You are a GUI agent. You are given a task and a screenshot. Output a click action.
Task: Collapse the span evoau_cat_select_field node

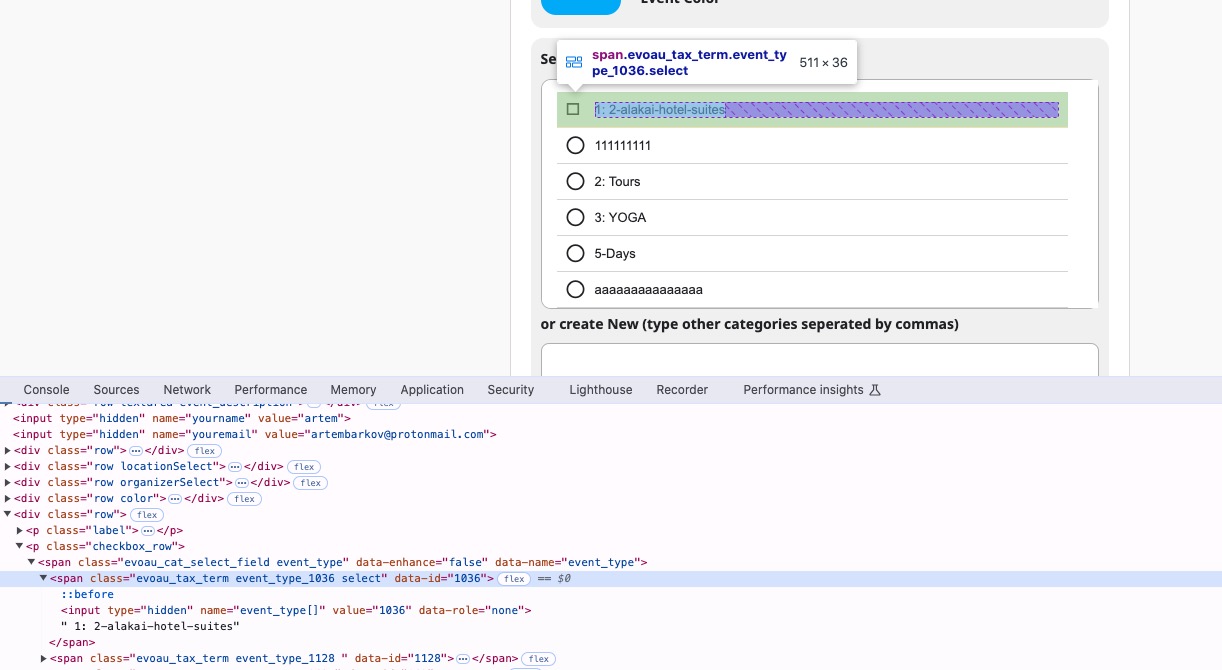[32, 563]
